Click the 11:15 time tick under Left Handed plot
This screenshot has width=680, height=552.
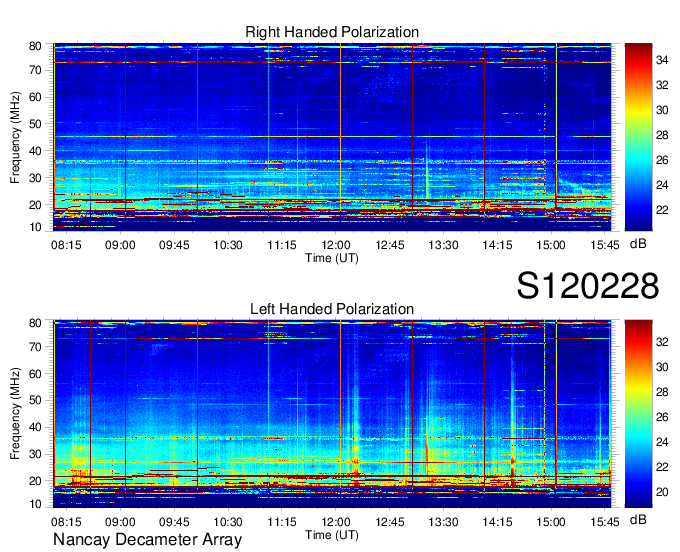coord(282,522)
